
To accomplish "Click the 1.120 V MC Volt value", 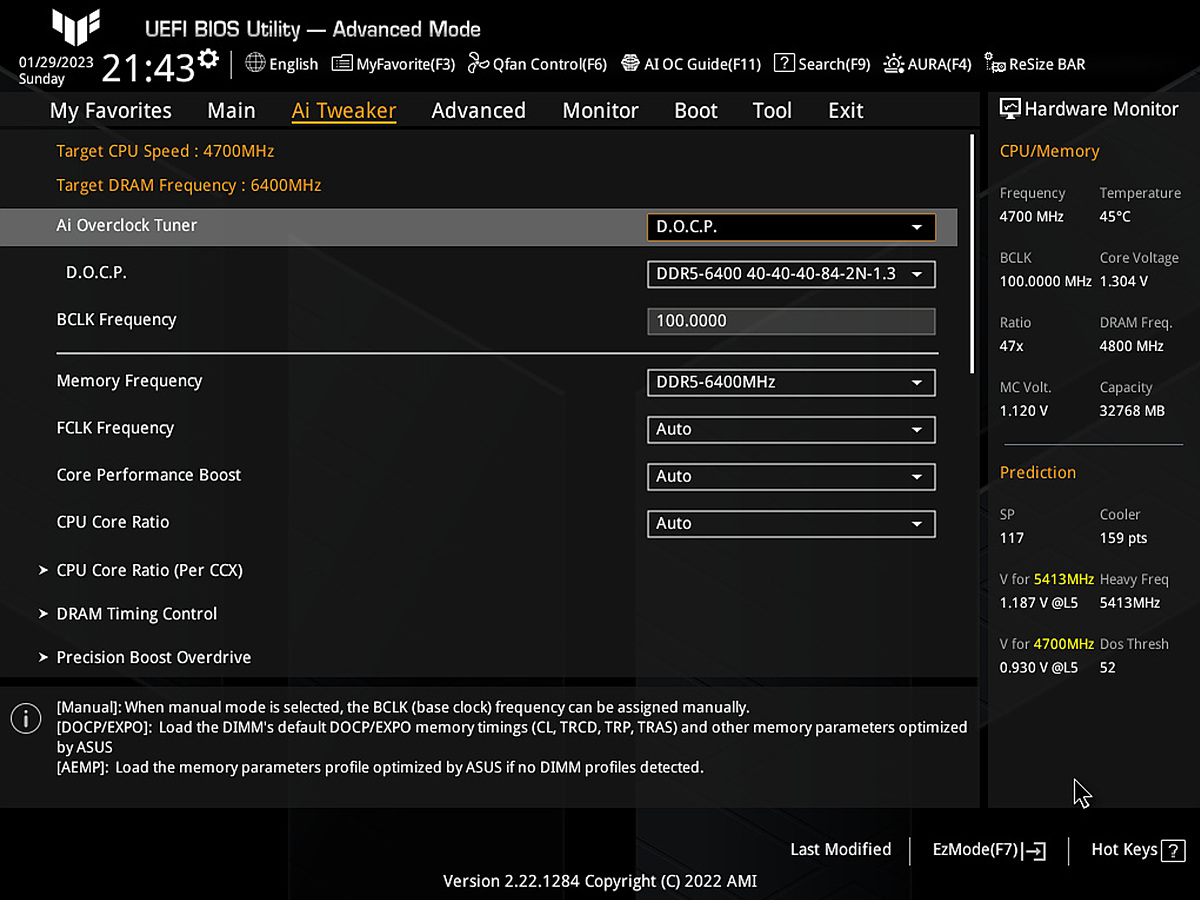I will pos(1024,411).
